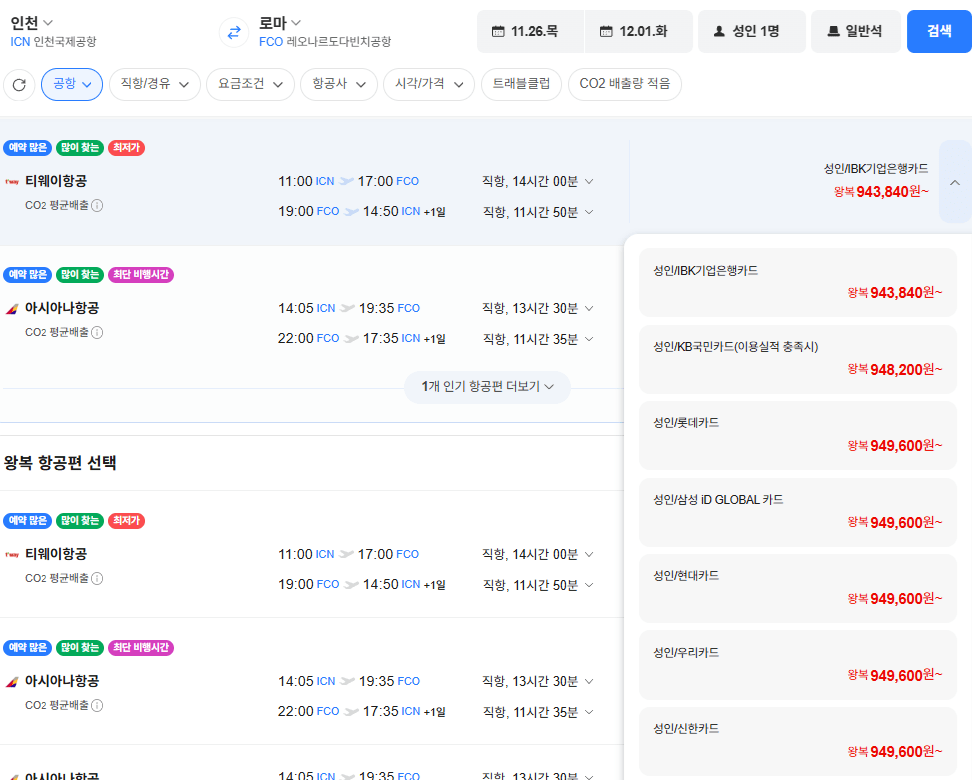
Task: Click the seat icon beside 일반석
Action: pos(834,31)
